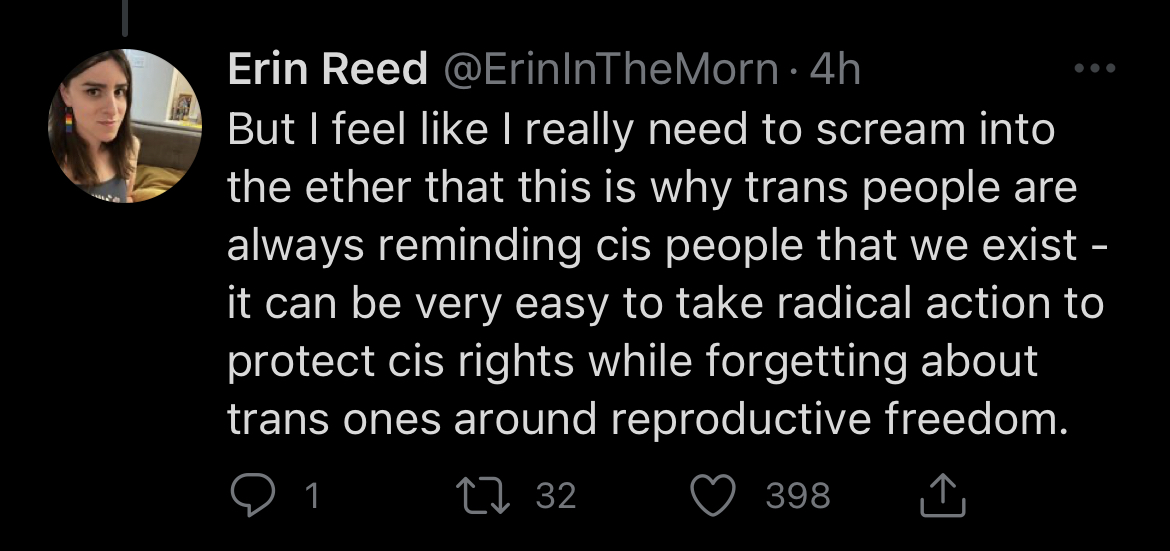Screen dimensions: 1170x551
Task: Click the rainbow earring in the avatar photo
Action: pos(69,120)
